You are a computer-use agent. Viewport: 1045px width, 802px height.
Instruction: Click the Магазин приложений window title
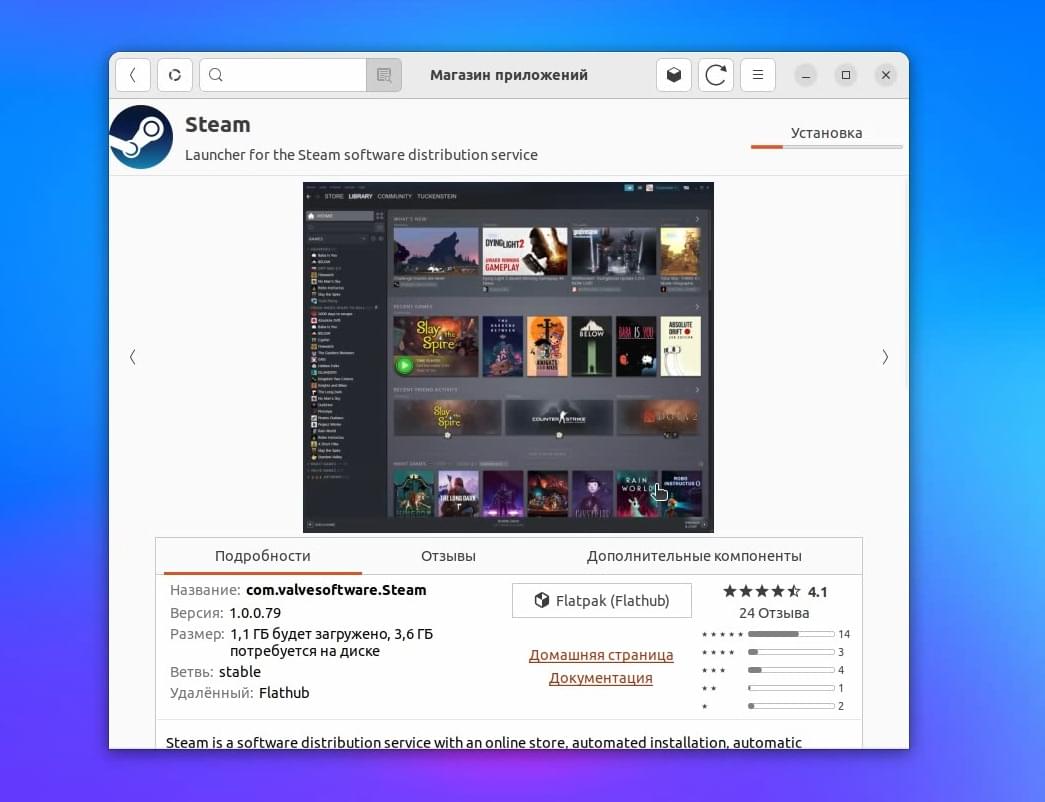tap(509, 75)
